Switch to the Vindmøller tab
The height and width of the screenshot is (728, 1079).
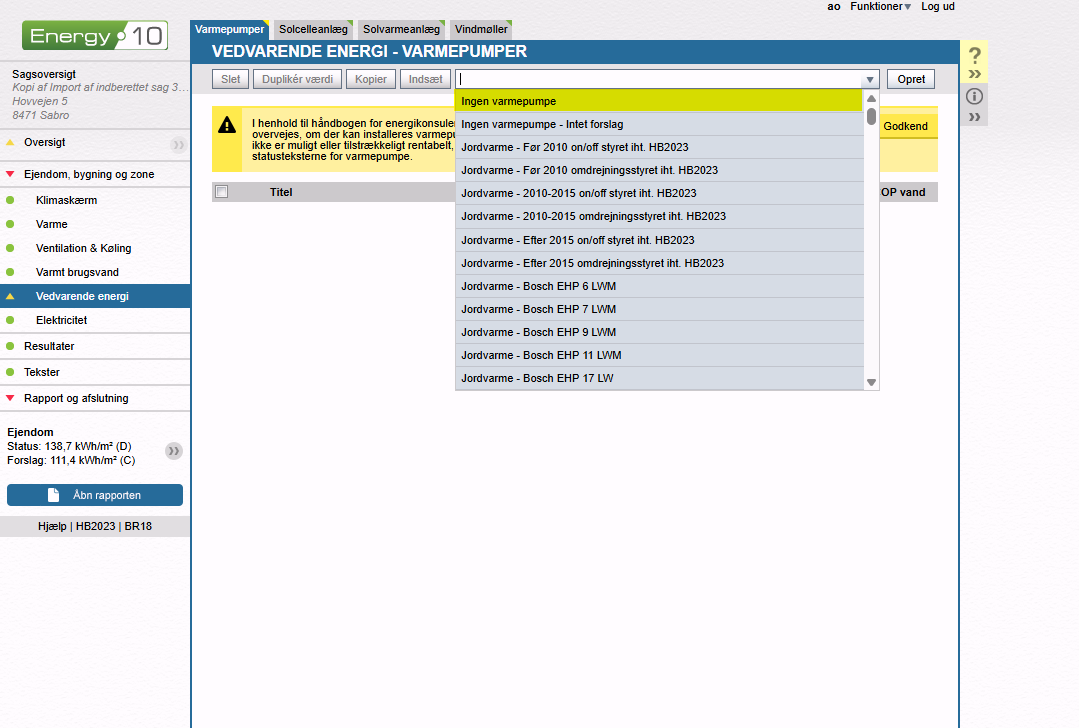point(481,30)
